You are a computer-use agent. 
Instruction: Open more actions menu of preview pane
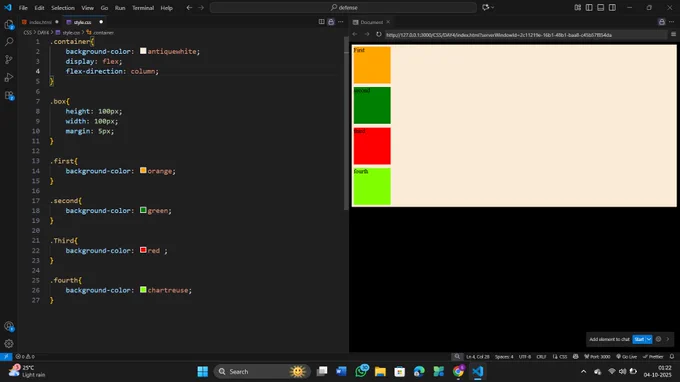point(672,22)
